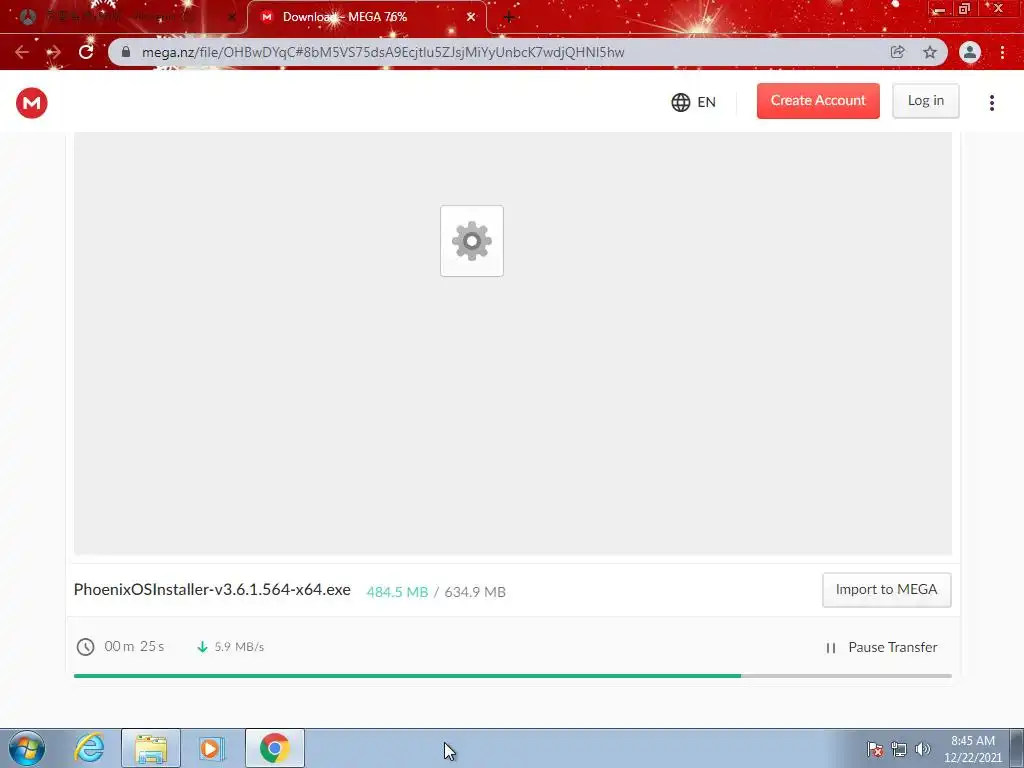Click the Log in button
Screen dimensions: 1024x768
coord(925,101)
